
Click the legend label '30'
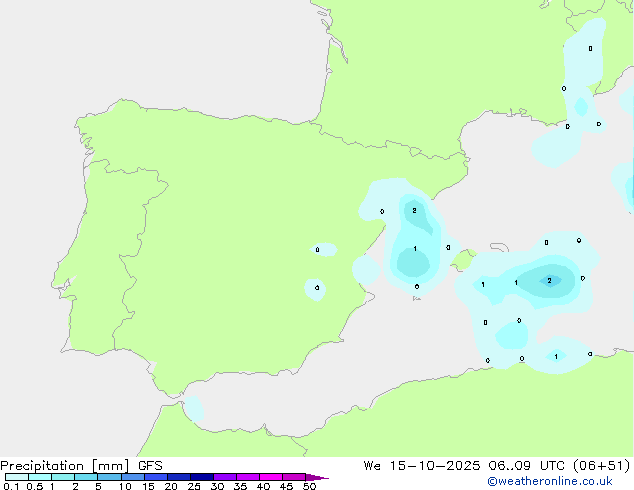(217, 486)
